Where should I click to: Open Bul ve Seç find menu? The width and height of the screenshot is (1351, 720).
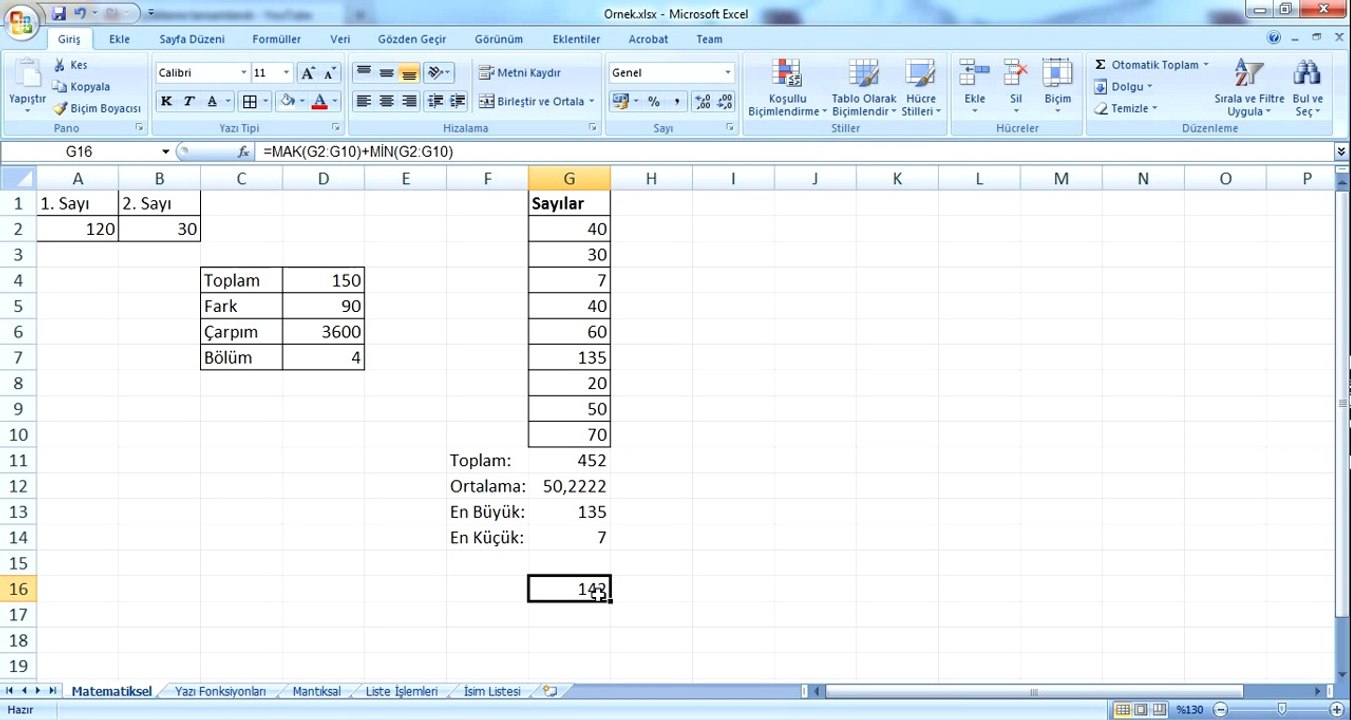(1307, 87)
